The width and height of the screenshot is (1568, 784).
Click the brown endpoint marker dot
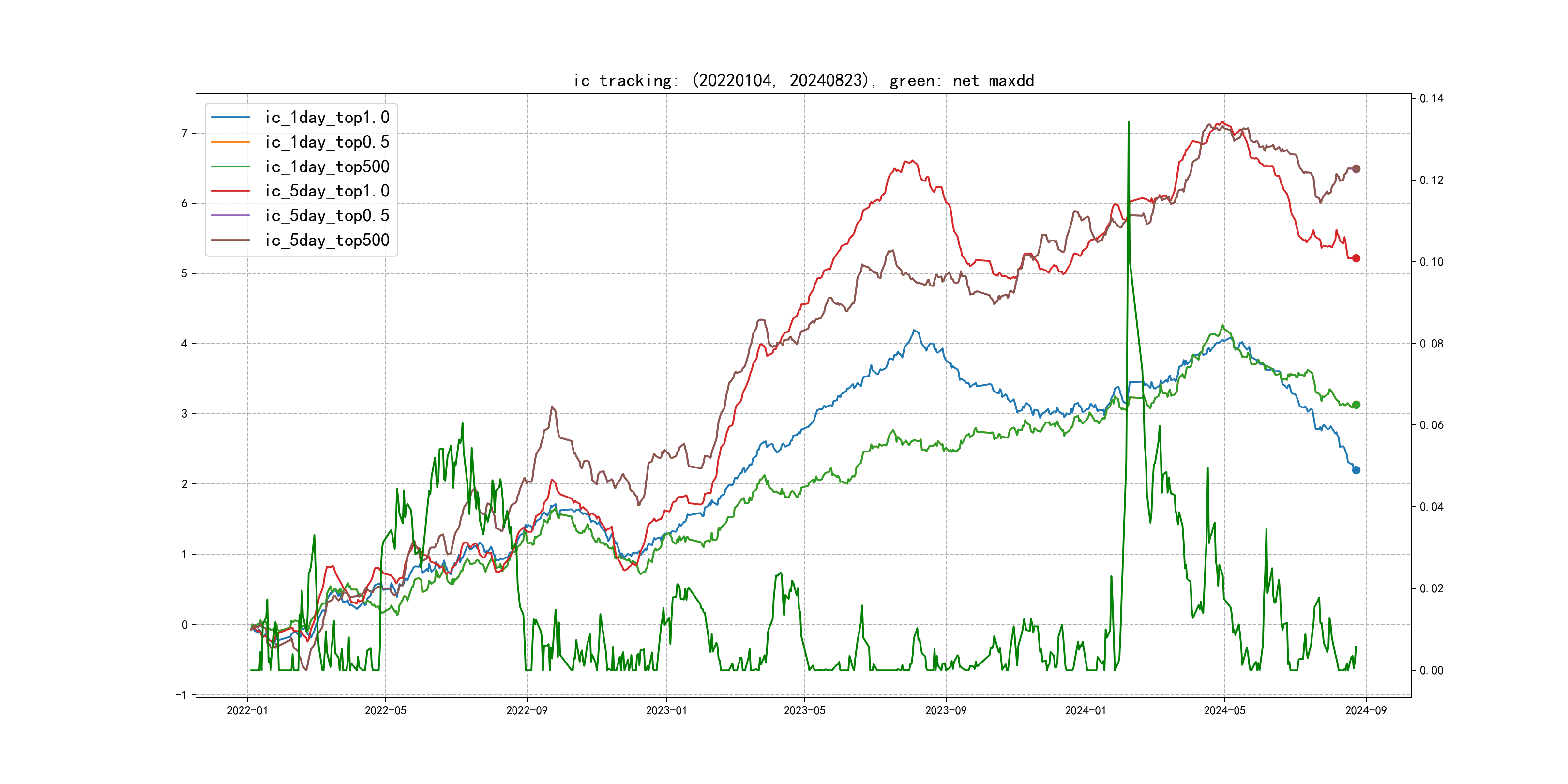[x=1356, y=168]
